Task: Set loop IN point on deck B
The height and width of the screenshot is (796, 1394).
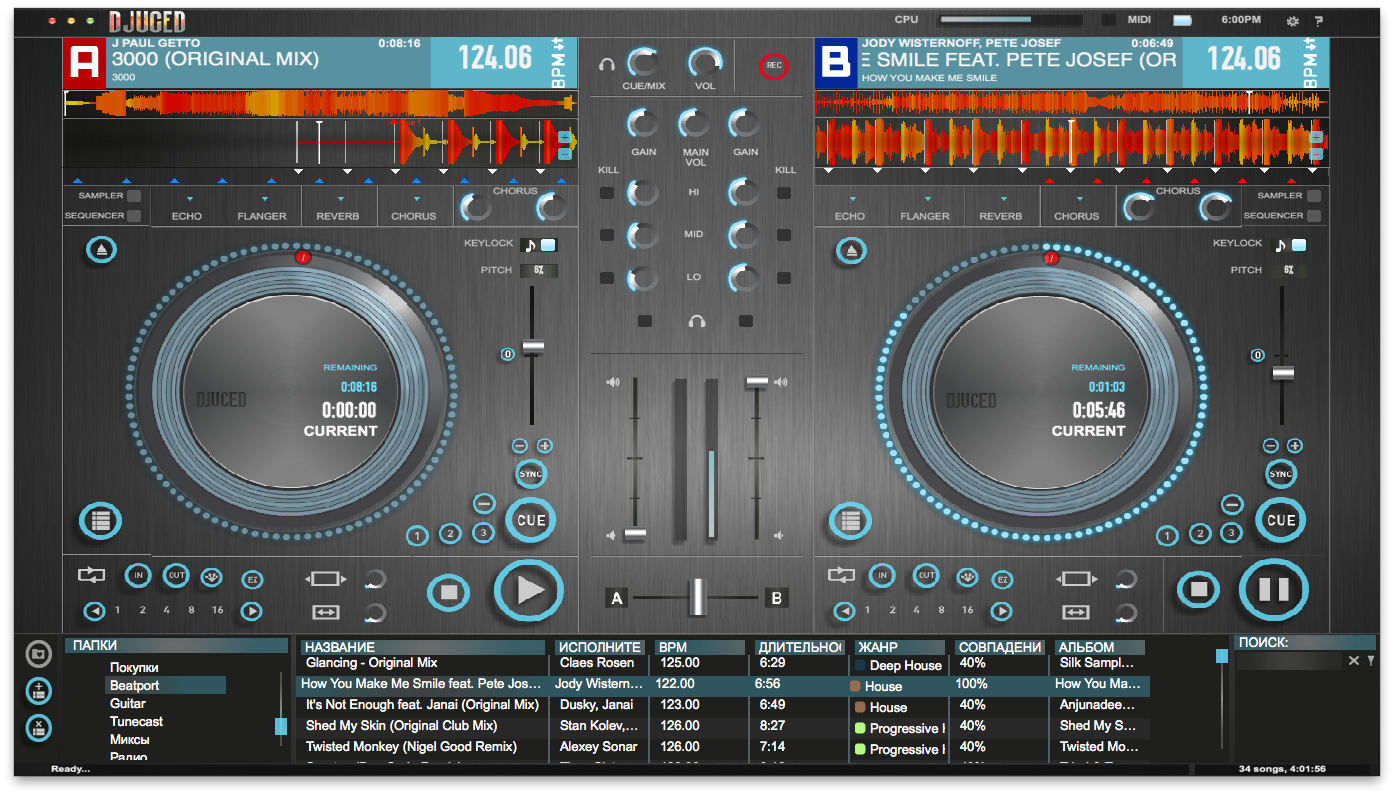Action: click(x=881, y=575)
